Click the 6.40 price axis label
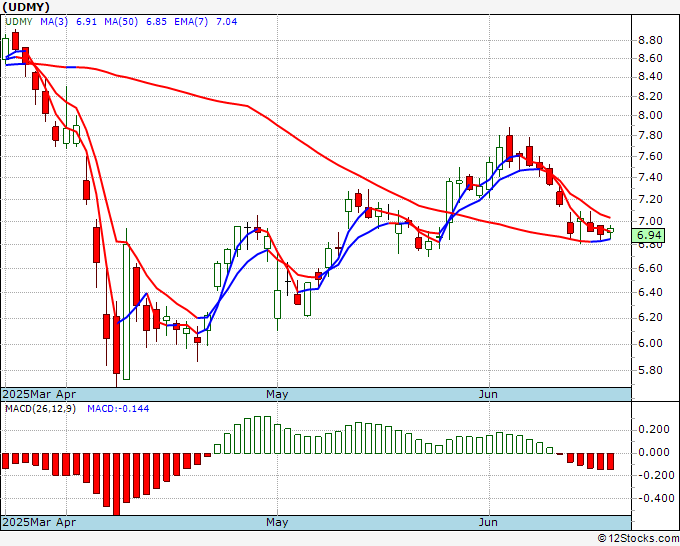This screenshot has height=546, width=680. [x=650, y=292]
